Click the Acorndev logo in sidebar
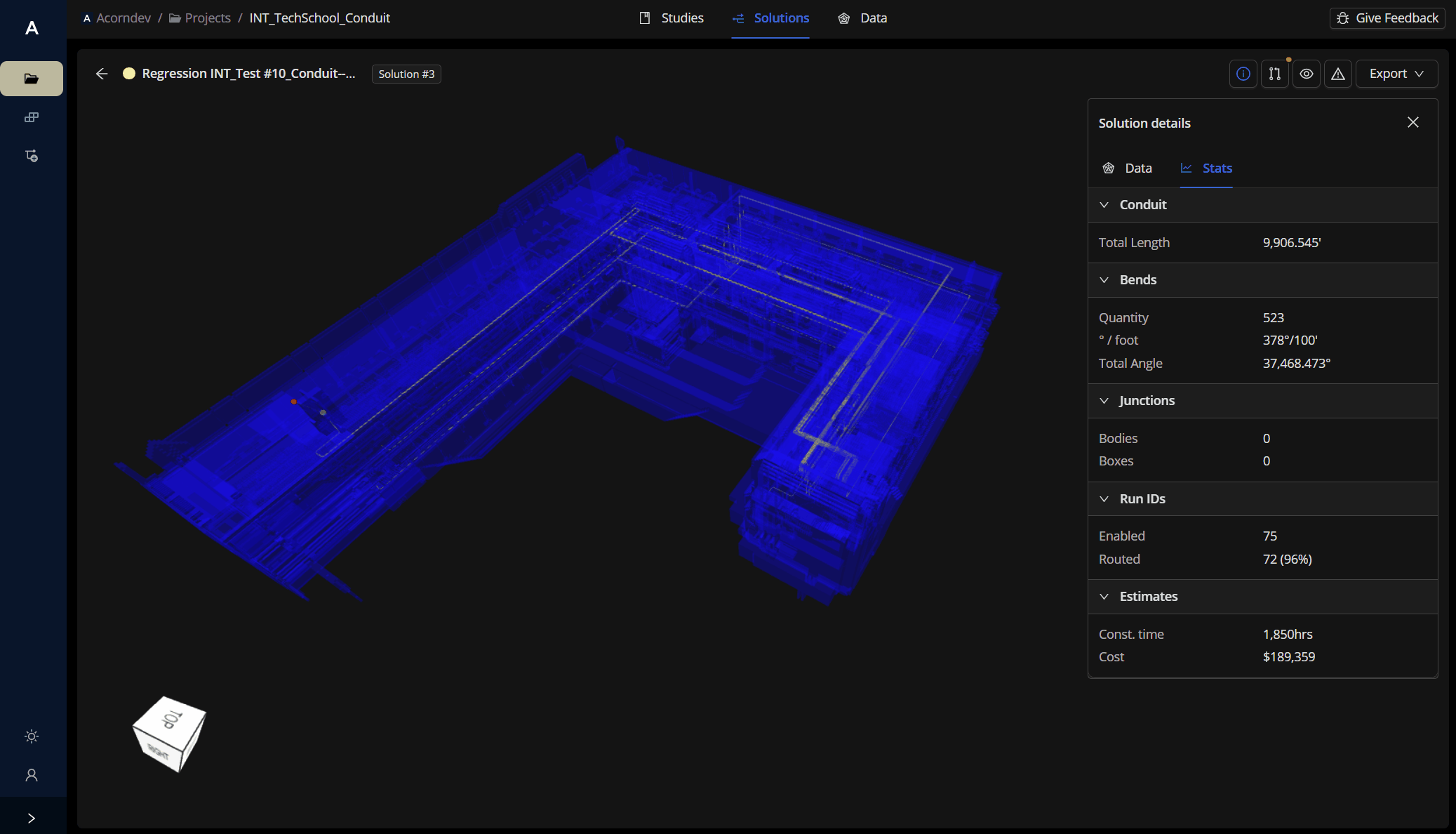This screenshot has height=834, width=1456. point(32,28)
